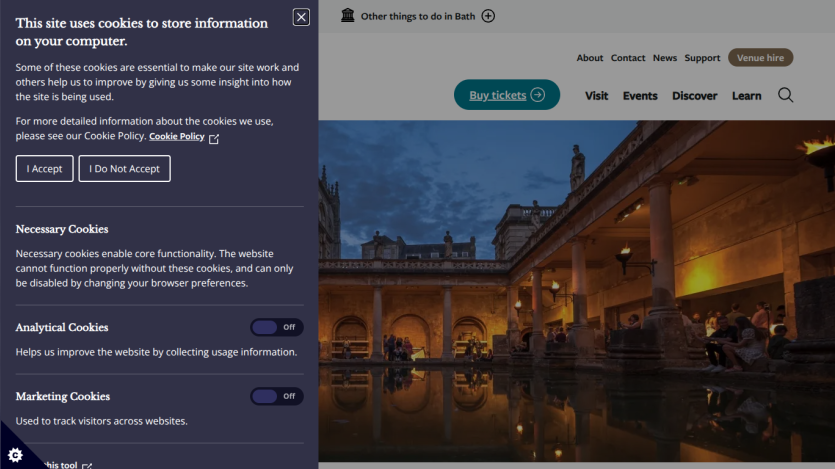Click external link icon beside Cookie Policy
This screenshot has height=469, width=835.
coord(214,138)
